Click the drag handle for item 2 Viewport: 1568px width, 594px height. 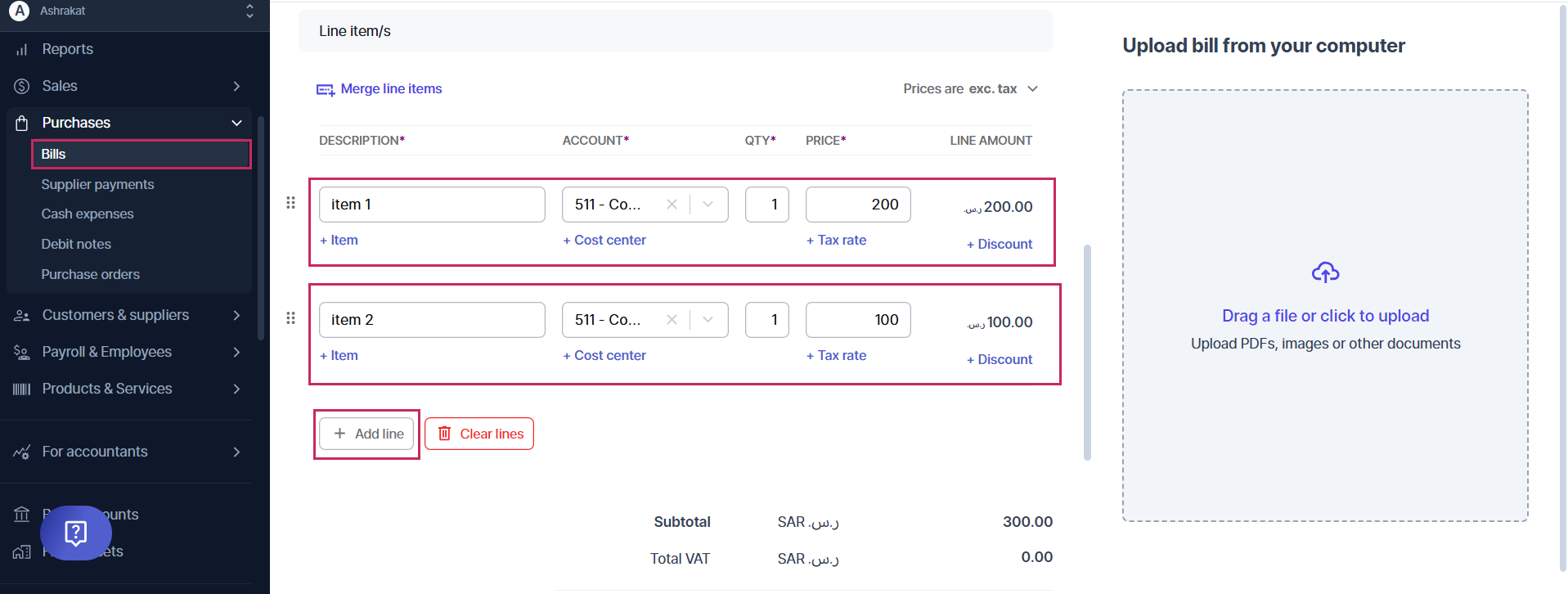click(x=290, y=318)
